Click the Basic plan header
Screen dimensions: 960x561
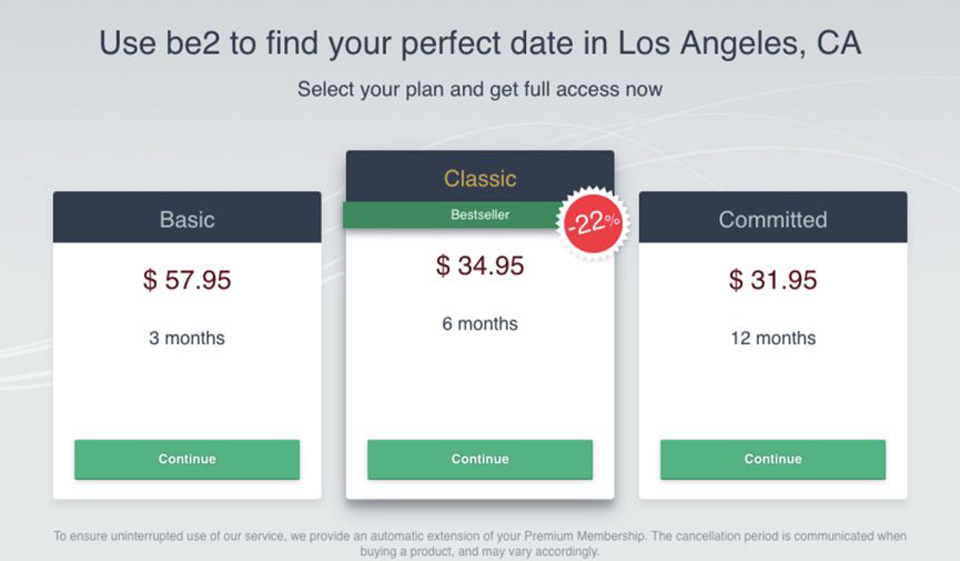point(187,218)
